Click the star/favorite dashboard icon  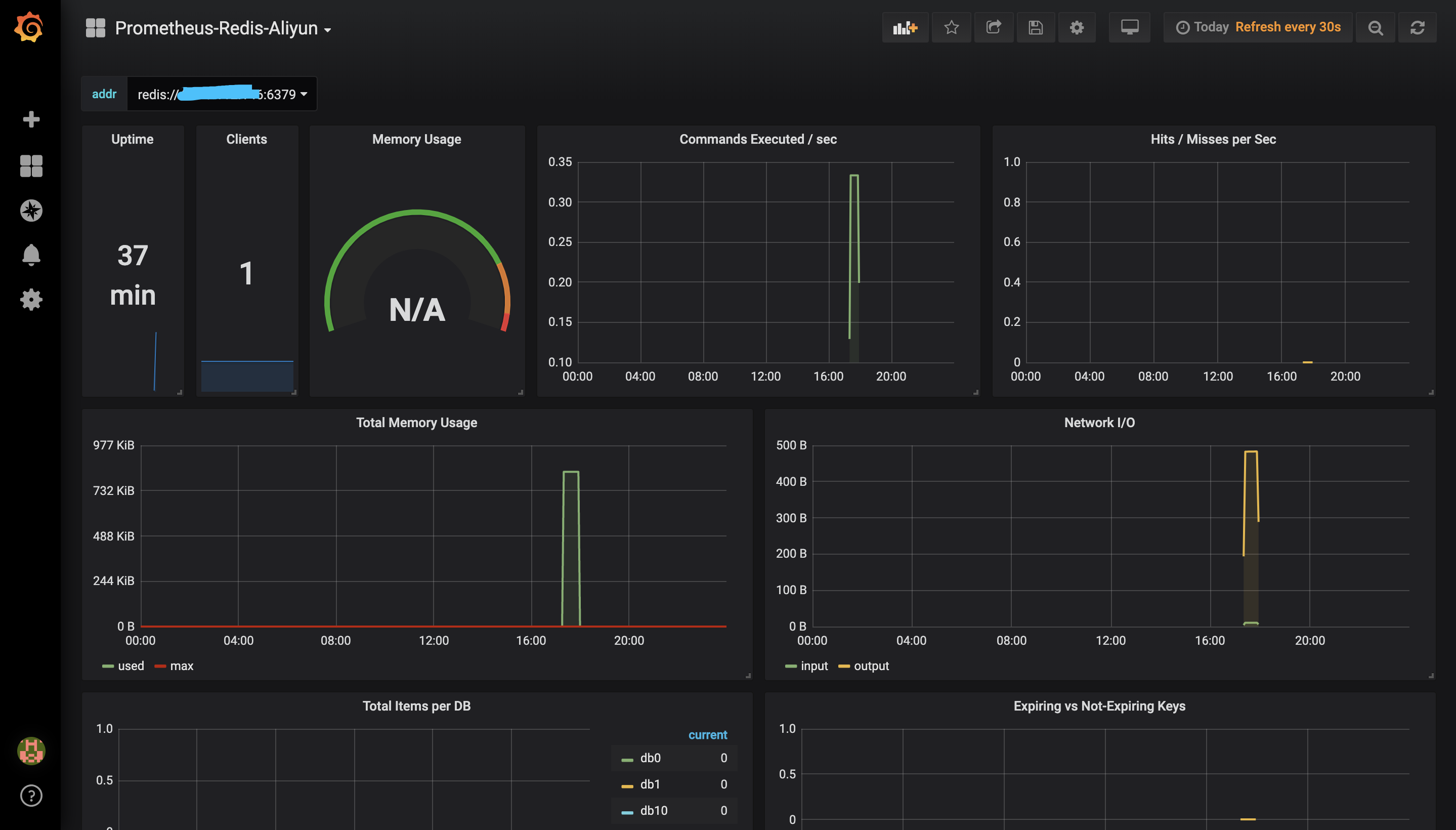click(x=950, y=28)
